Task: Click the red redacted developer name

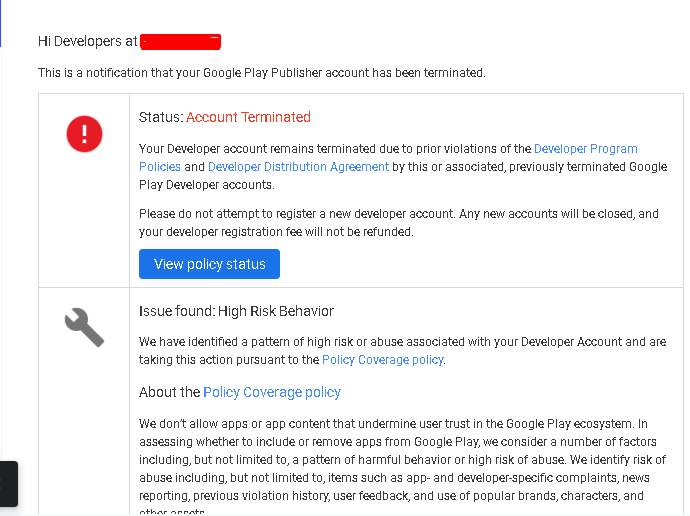Action: pyautogui.click(x=180, y=42)
